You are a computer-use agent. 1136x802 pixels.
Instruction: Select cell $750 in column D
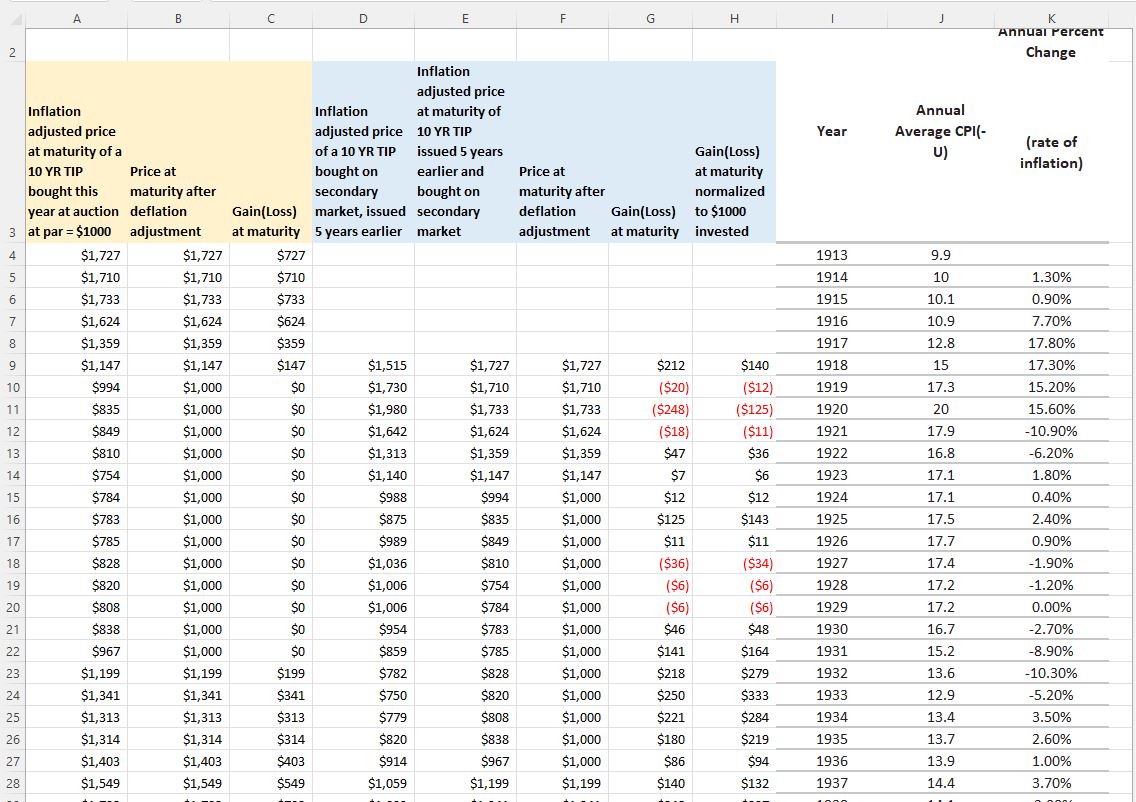[x=363, y=696]
